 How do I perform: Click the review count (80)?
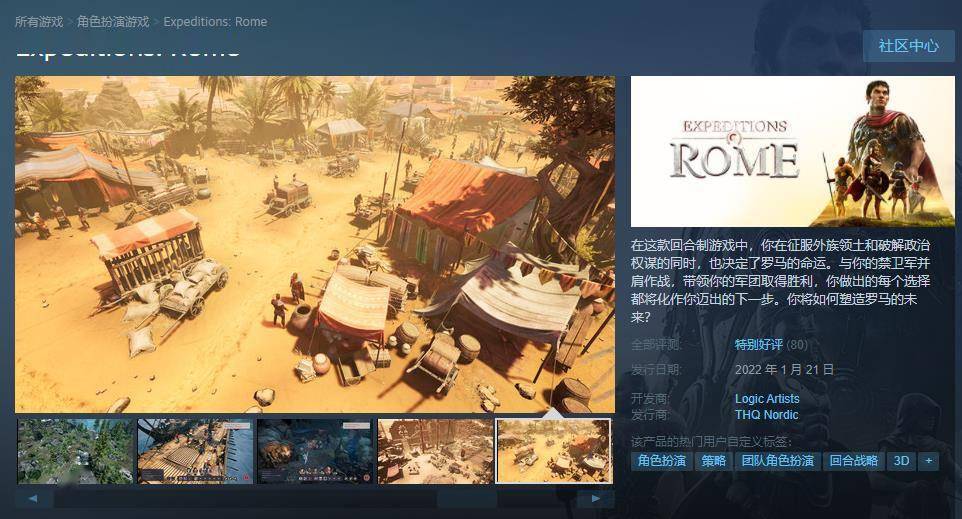pos(797,345)
